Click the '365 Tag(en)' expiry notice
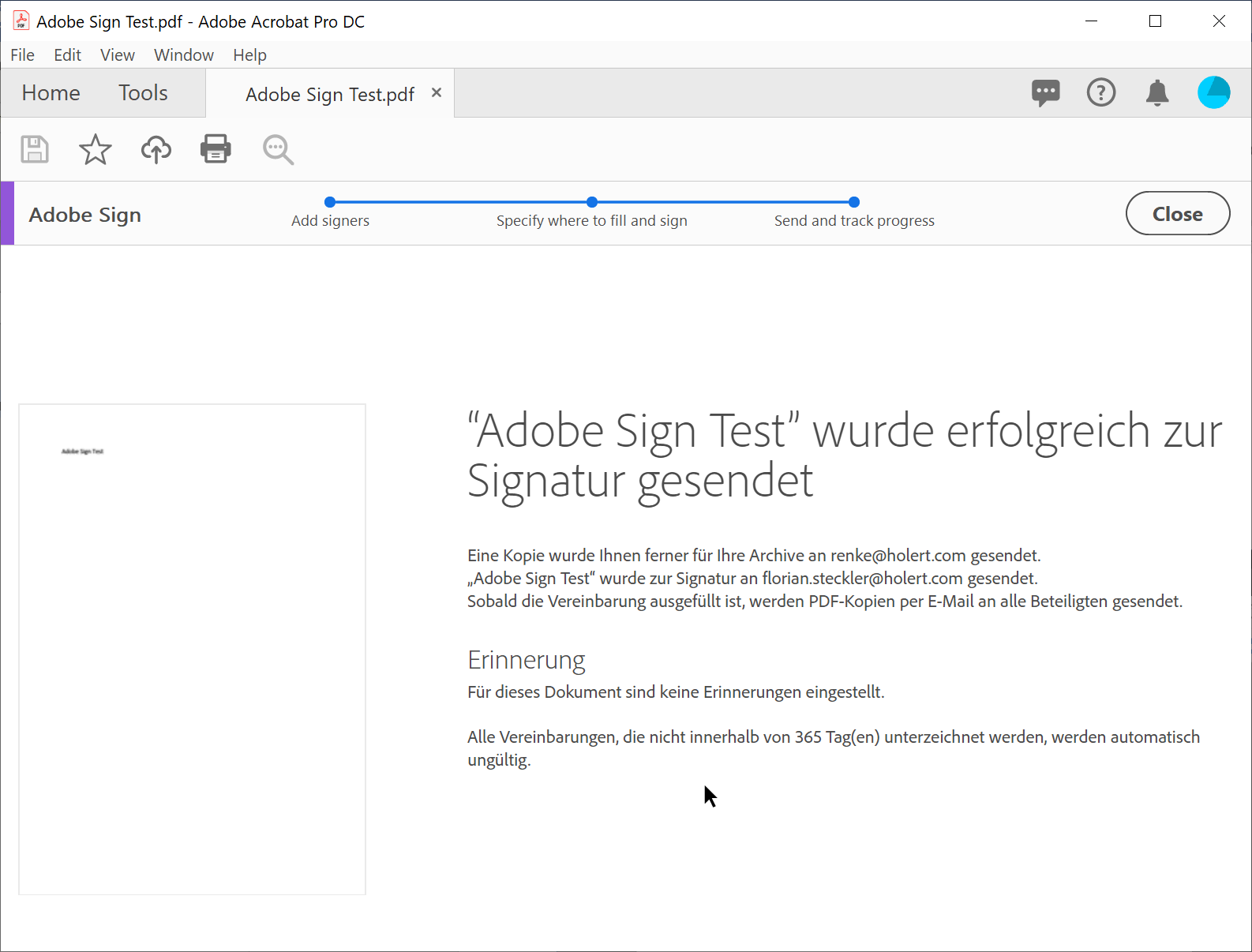This screenshot has height=952, width=1252. [834, 748]
